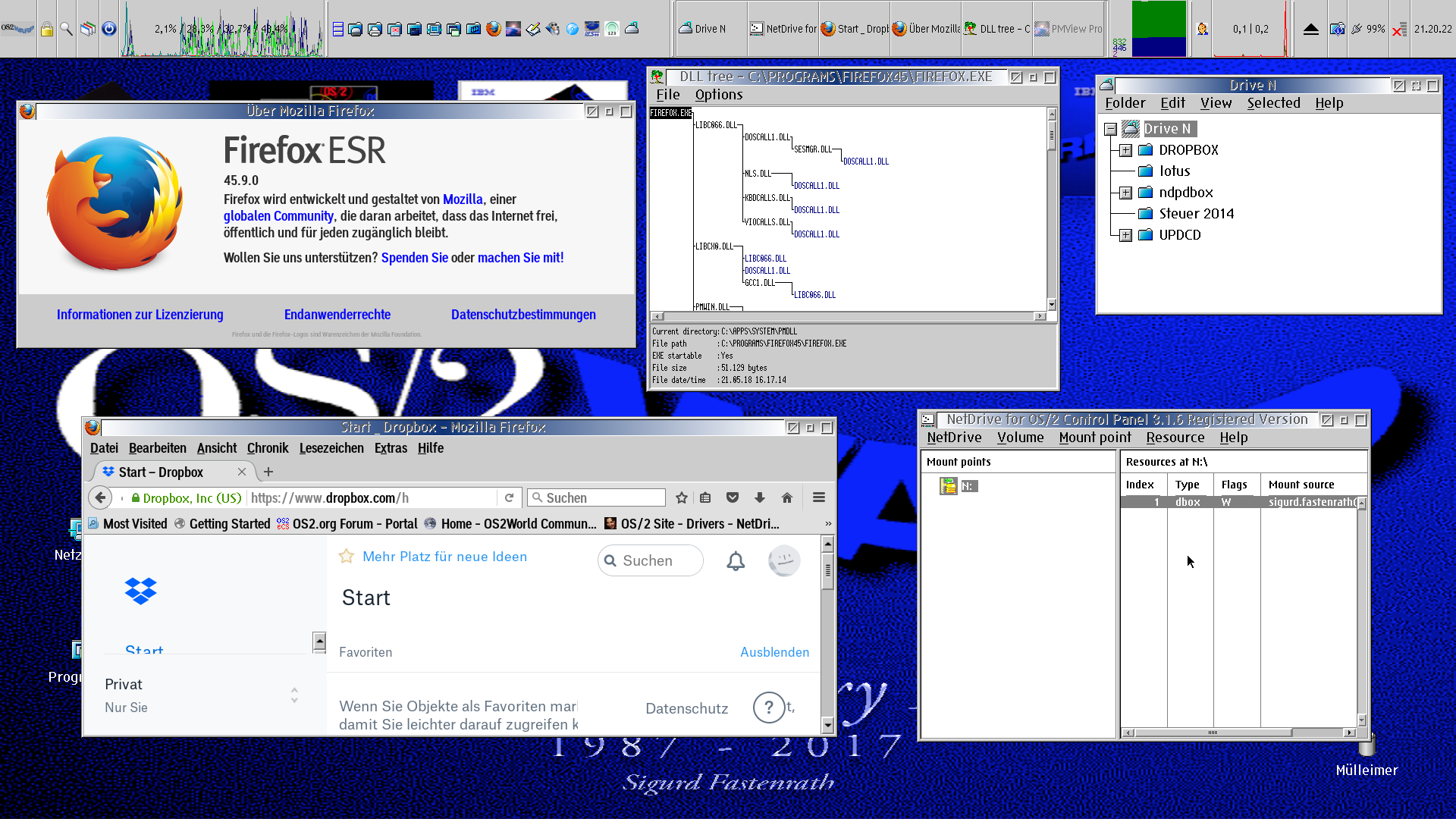This screenshot has width=1456, height=819.
Task: Click the DLL tree vertical scrollbar
Action: [1052, 209]
